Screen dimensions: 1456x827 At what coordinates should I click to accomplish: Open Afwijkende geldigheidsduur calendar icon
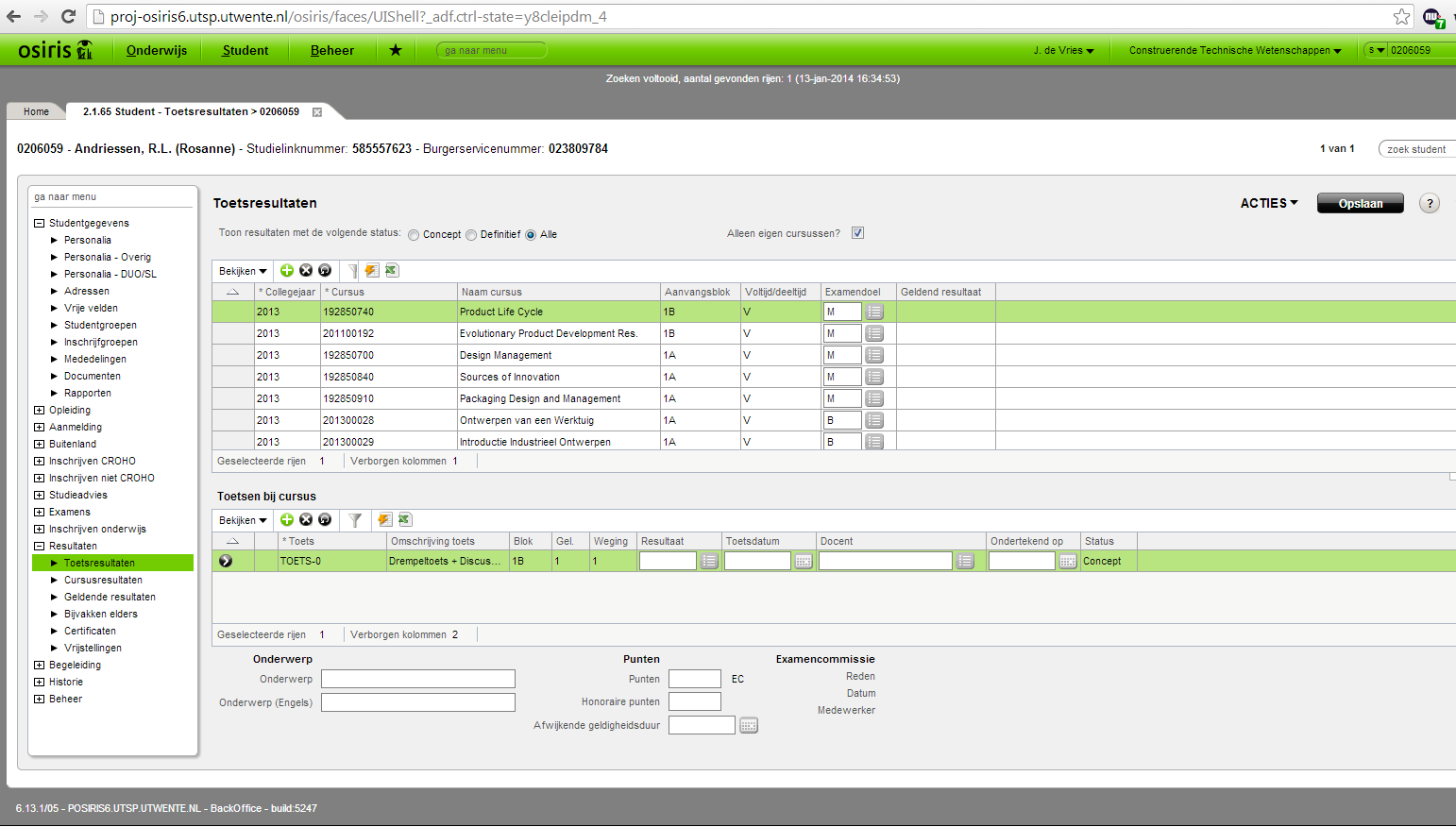(749, 725)
